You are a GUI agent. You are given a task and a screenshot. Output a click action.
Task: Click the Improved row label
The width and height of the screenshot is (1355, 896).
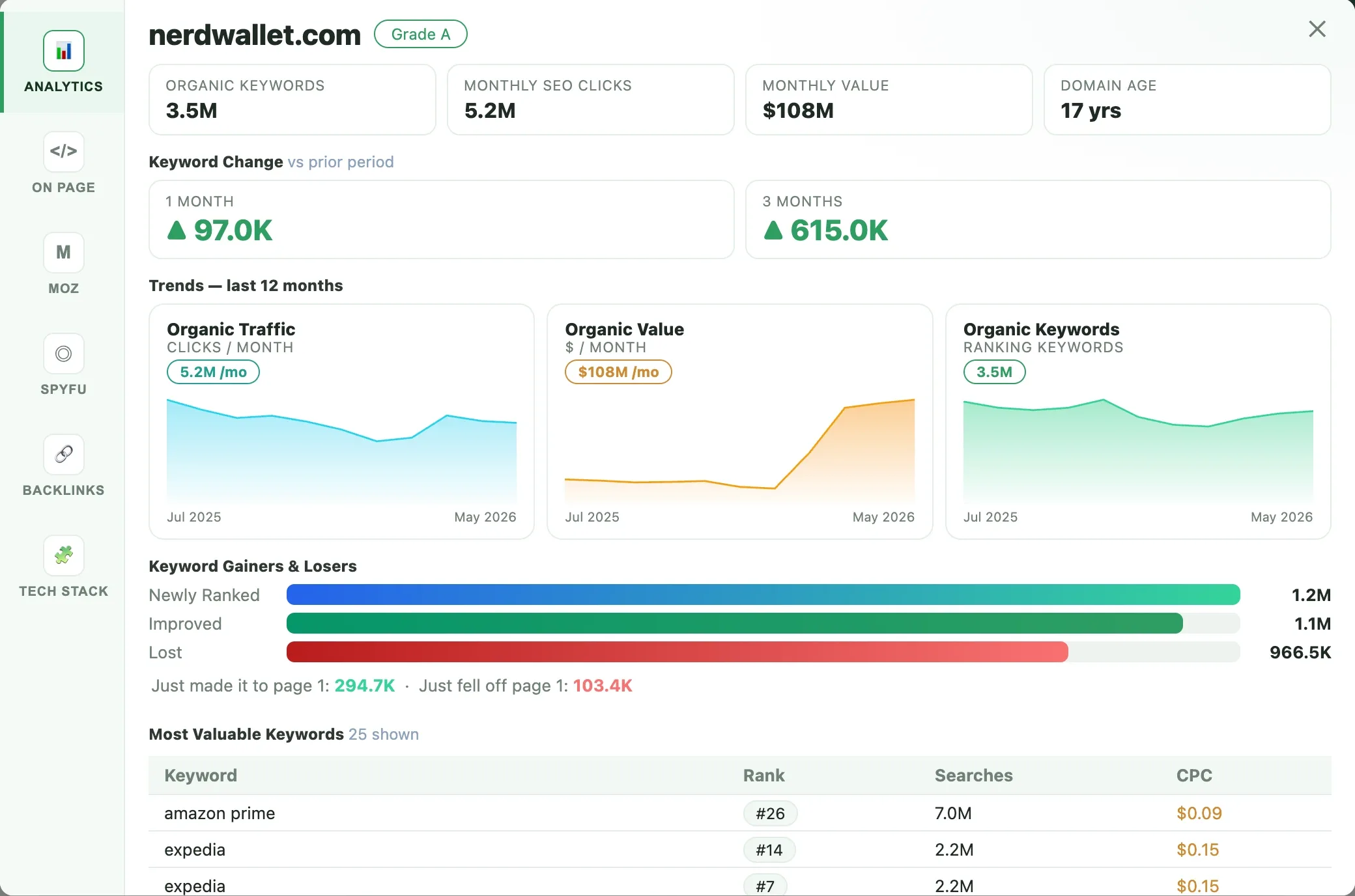pos(186,624)
